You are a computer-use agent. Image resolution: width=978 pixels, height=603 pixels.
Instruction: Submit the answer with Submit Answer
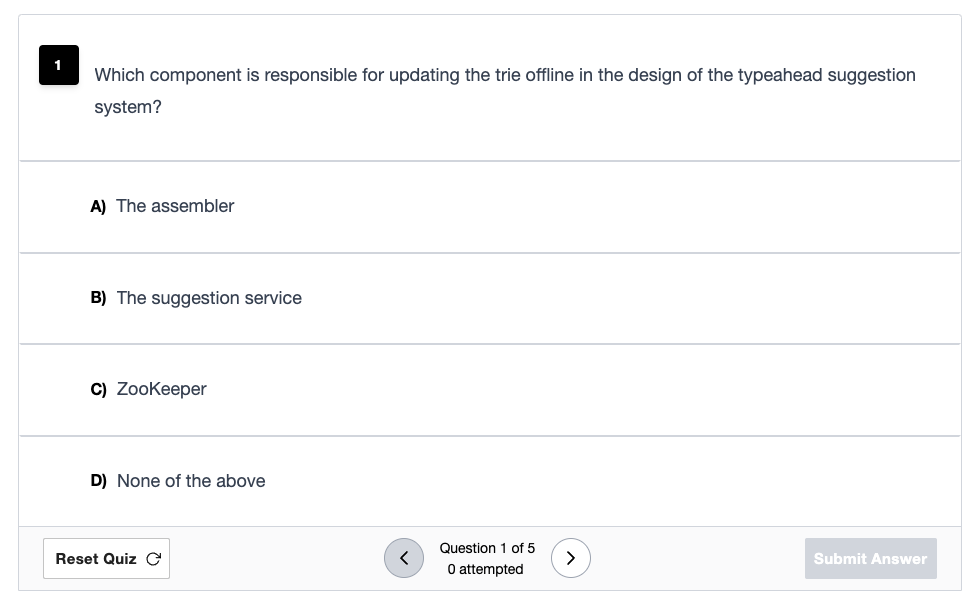(x=870, y=559)
